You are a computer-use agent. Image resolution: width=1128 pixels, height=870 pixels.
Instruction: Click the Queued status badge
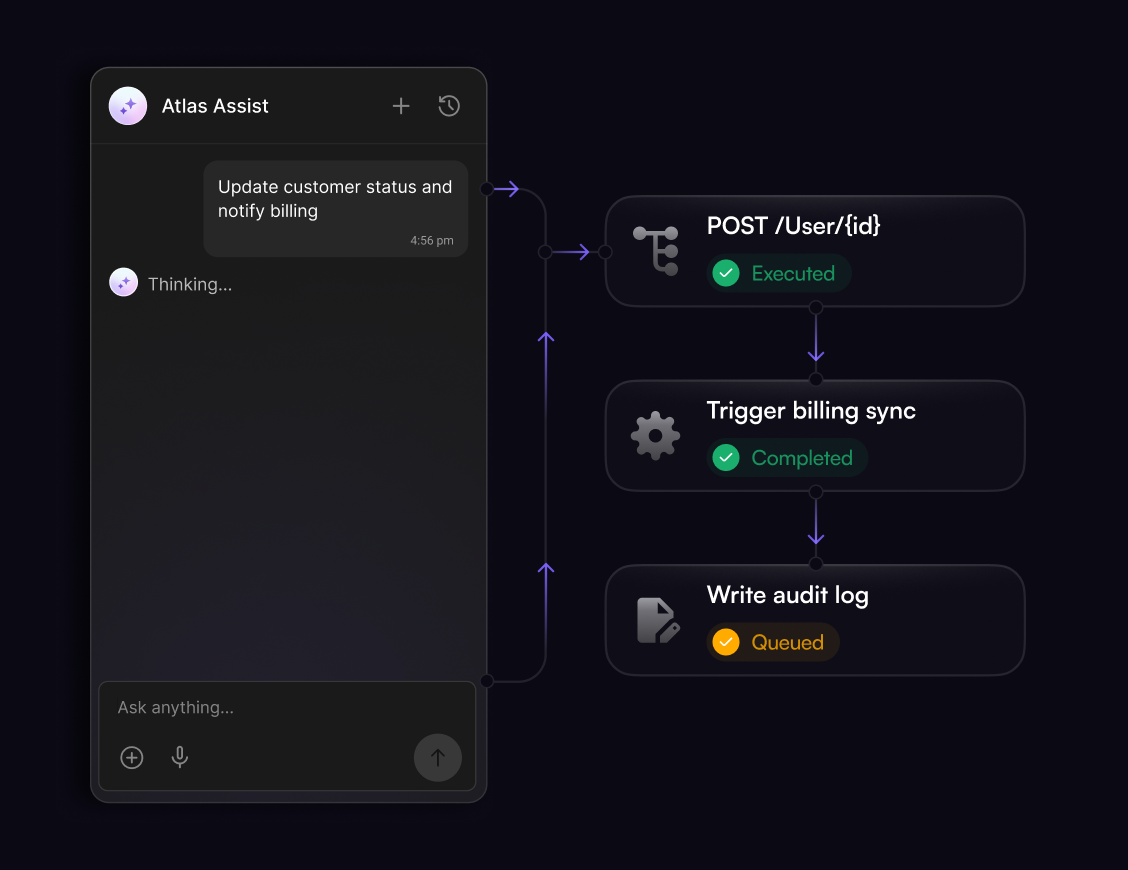pyautogui.click(x=773, y=642)
